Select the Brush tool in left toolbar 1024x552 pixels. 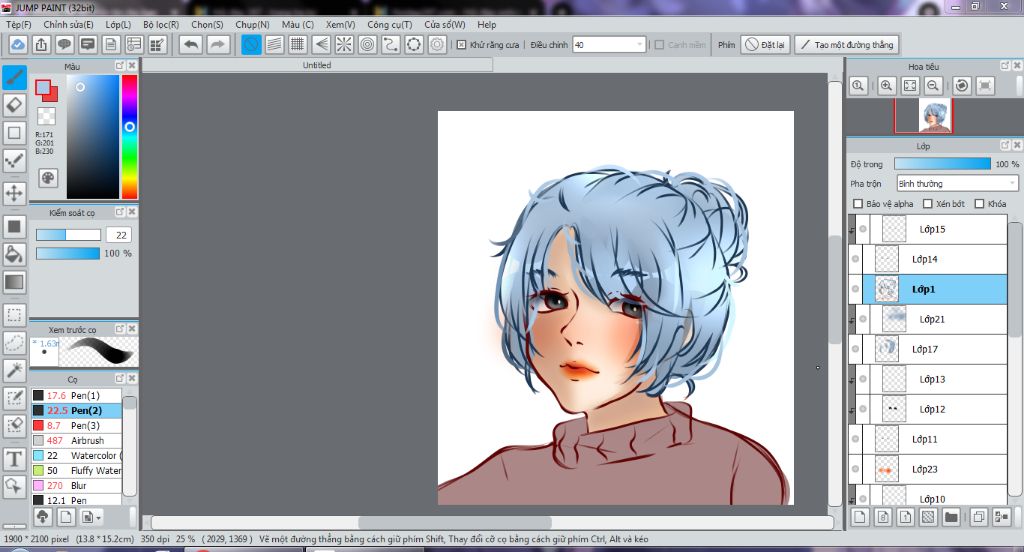point(14,77)
